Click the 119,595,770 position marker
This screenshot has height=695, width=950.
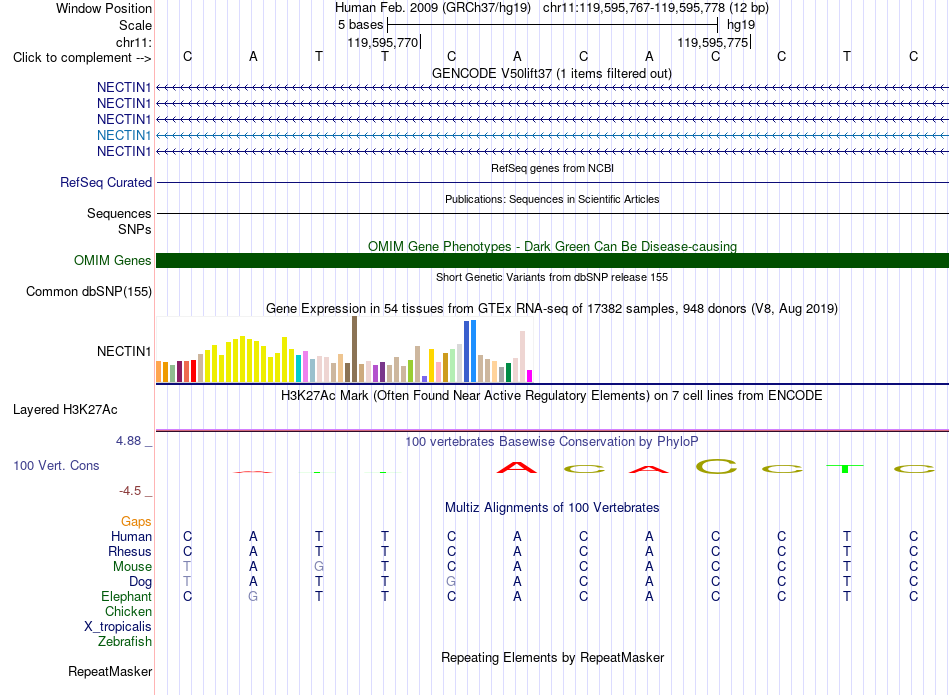click(x=383, y=42)
